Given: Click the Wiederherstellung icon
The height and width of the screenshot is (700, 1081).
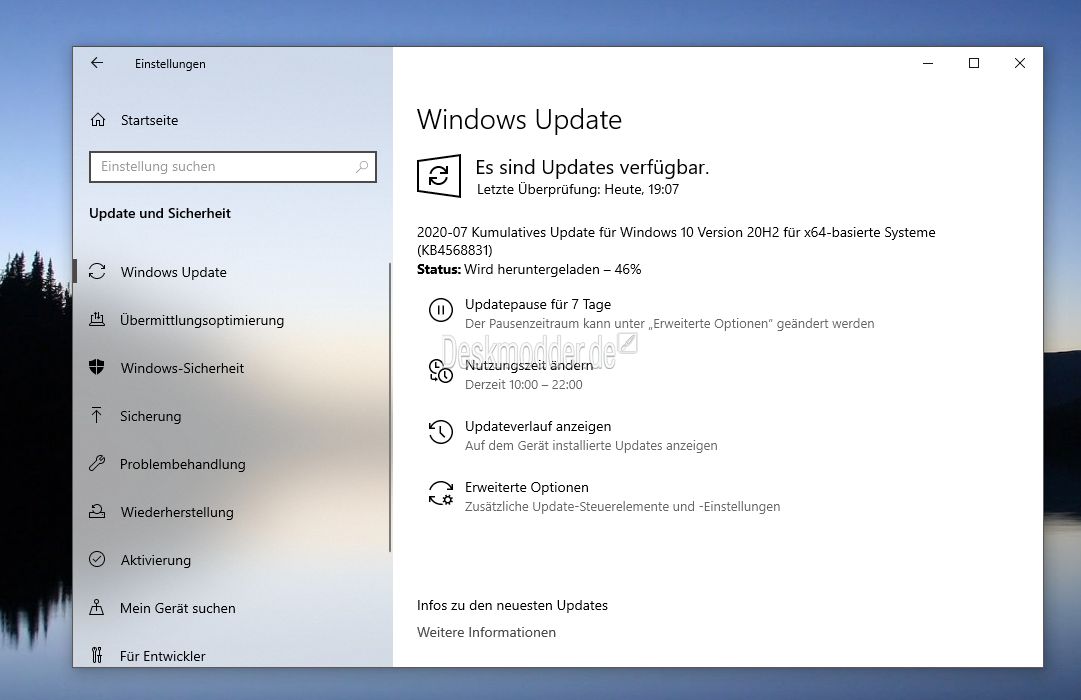Looking at the screenshot, I should [97, 511].
